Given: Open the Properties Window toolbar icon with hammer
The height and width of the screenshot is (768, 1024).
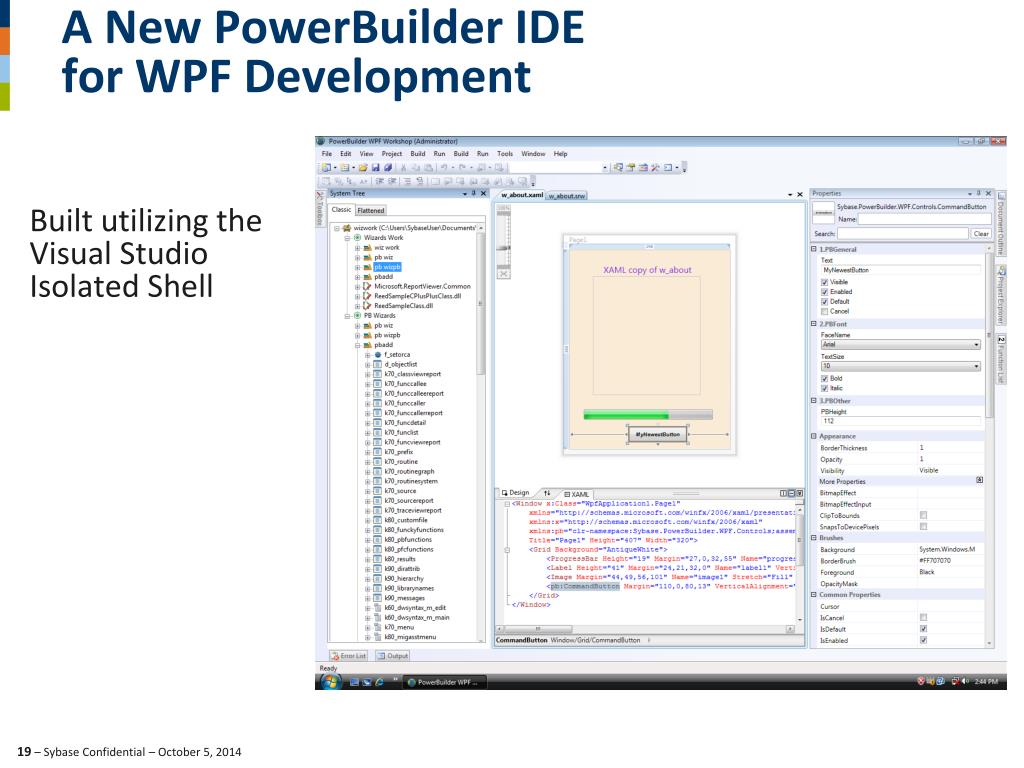Looking at the screenshot, I should tap(631, 168).
